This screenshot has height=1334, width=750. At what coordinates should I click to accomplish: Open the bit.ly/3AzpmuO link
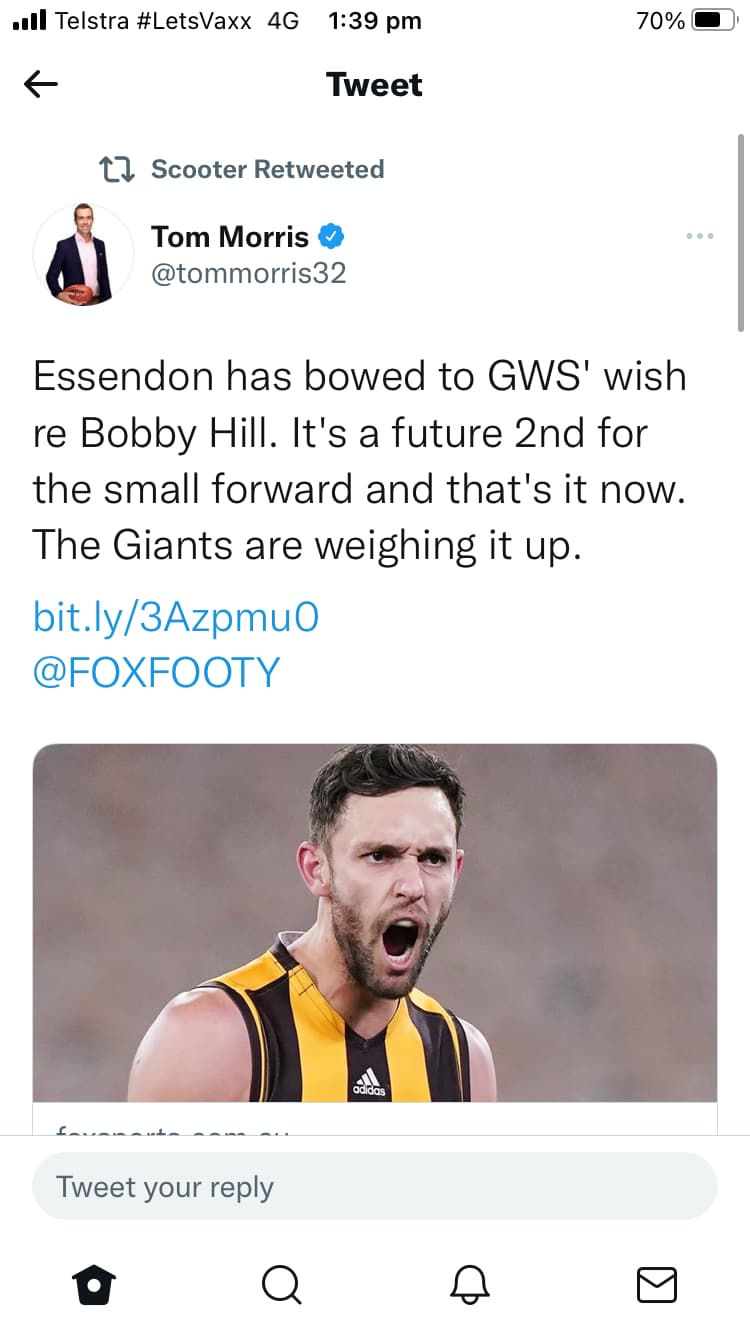pos(176,617)
